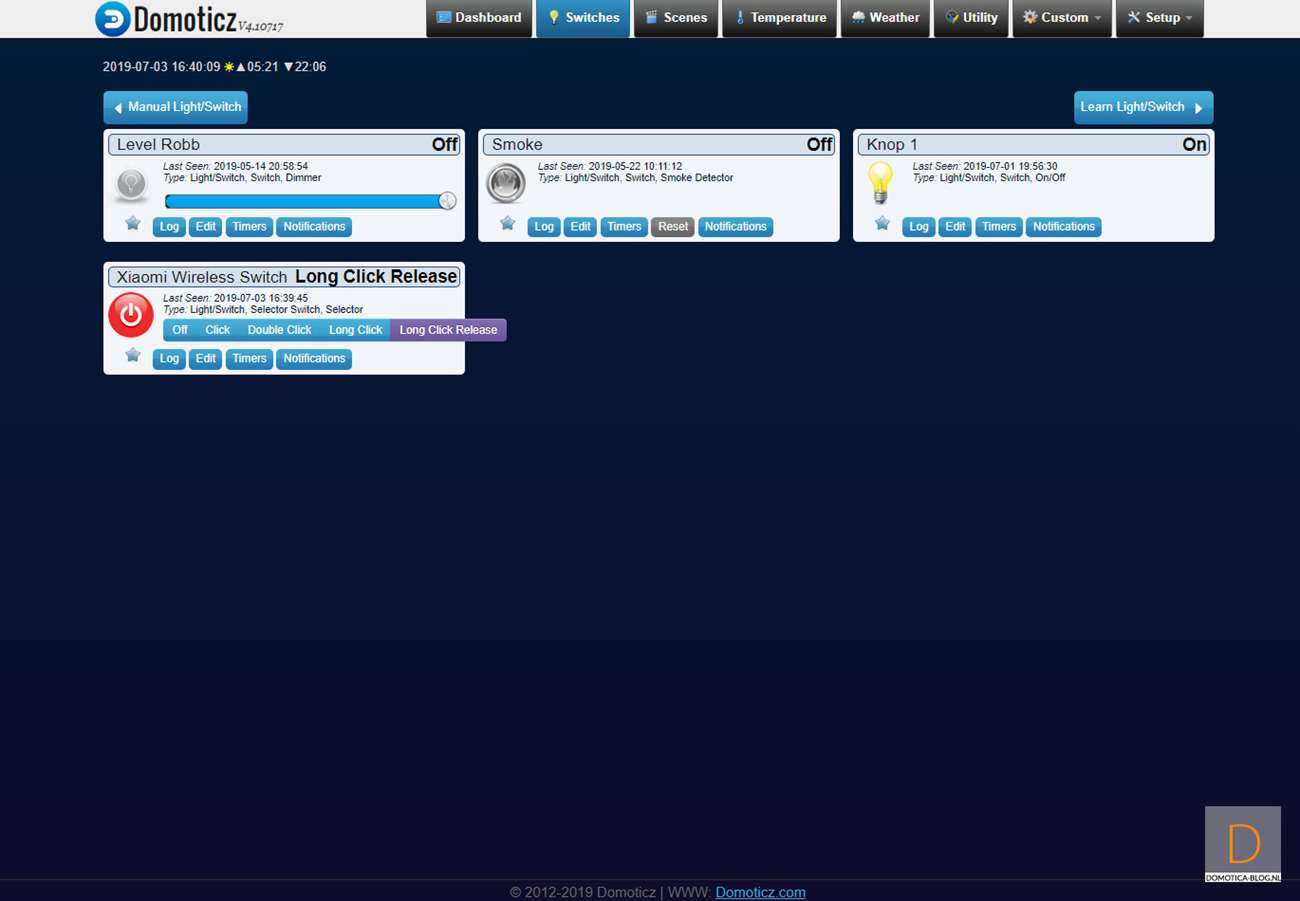Click the grey bulb icon for Level Robb
Image resolution: width=1300 pixels, height=901 pixels.
click(131, 184)
